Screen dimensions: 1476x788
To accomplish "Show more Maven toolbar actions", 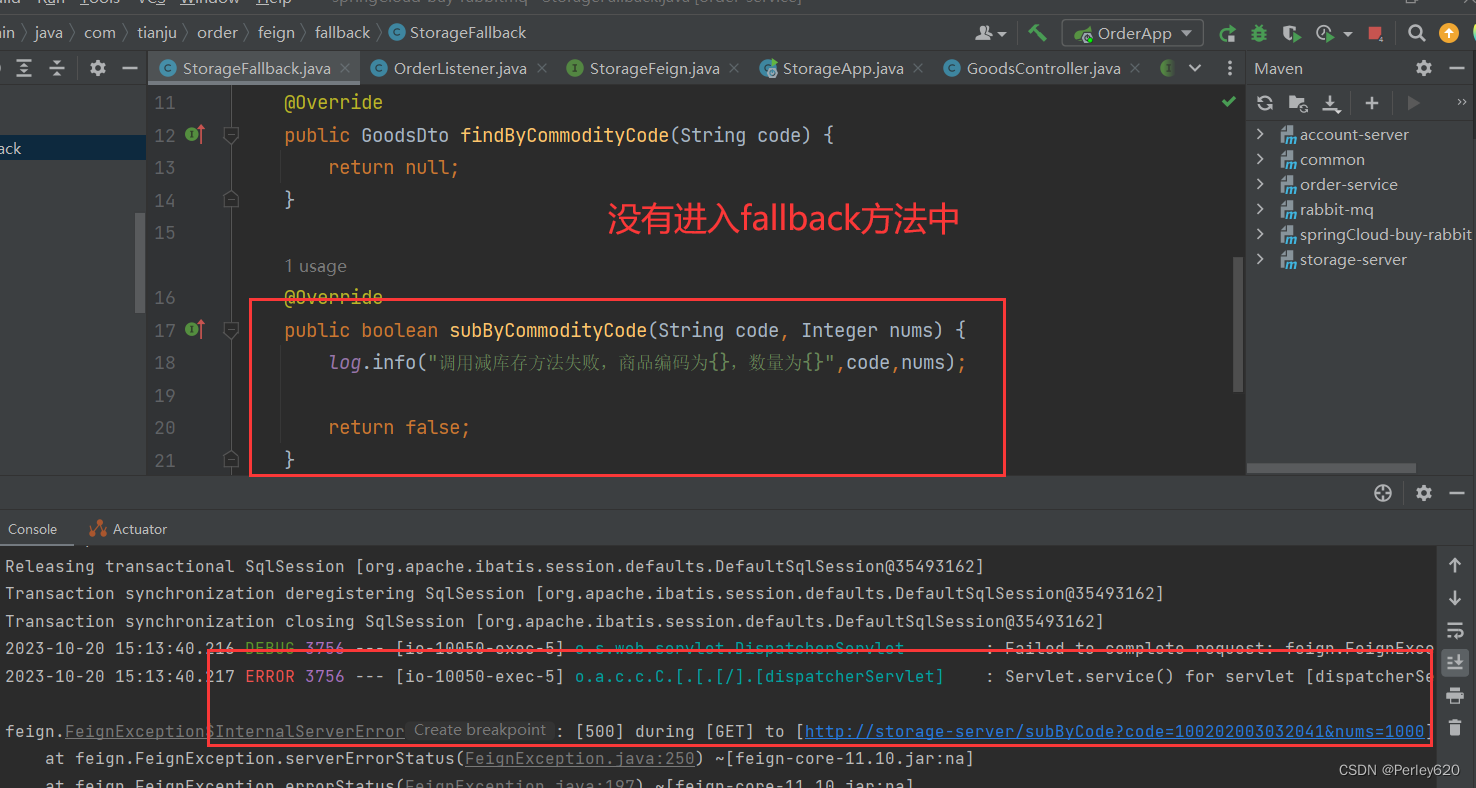I will pos(1461,102).
